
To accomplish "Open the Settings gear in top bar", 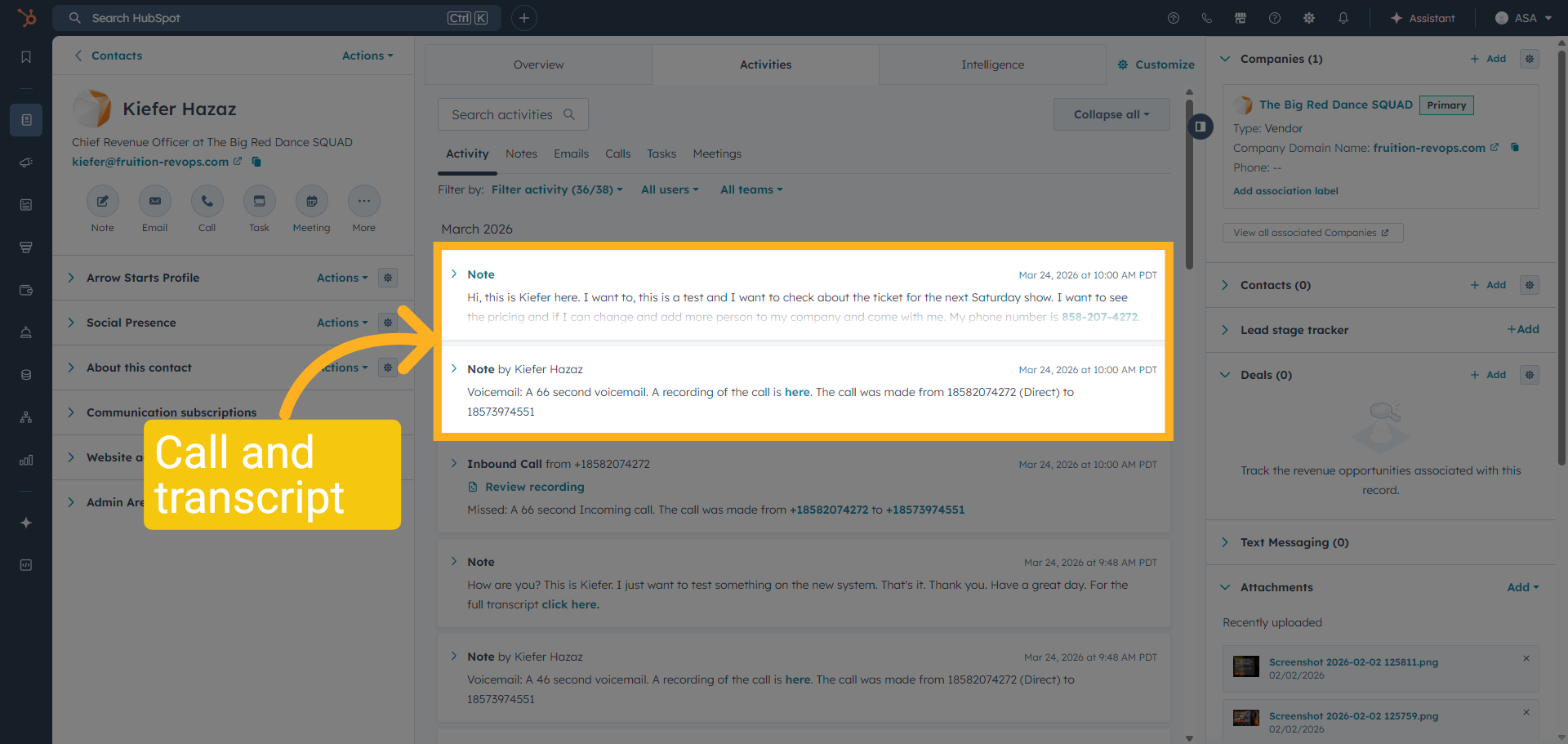I will coord(1309,18).
